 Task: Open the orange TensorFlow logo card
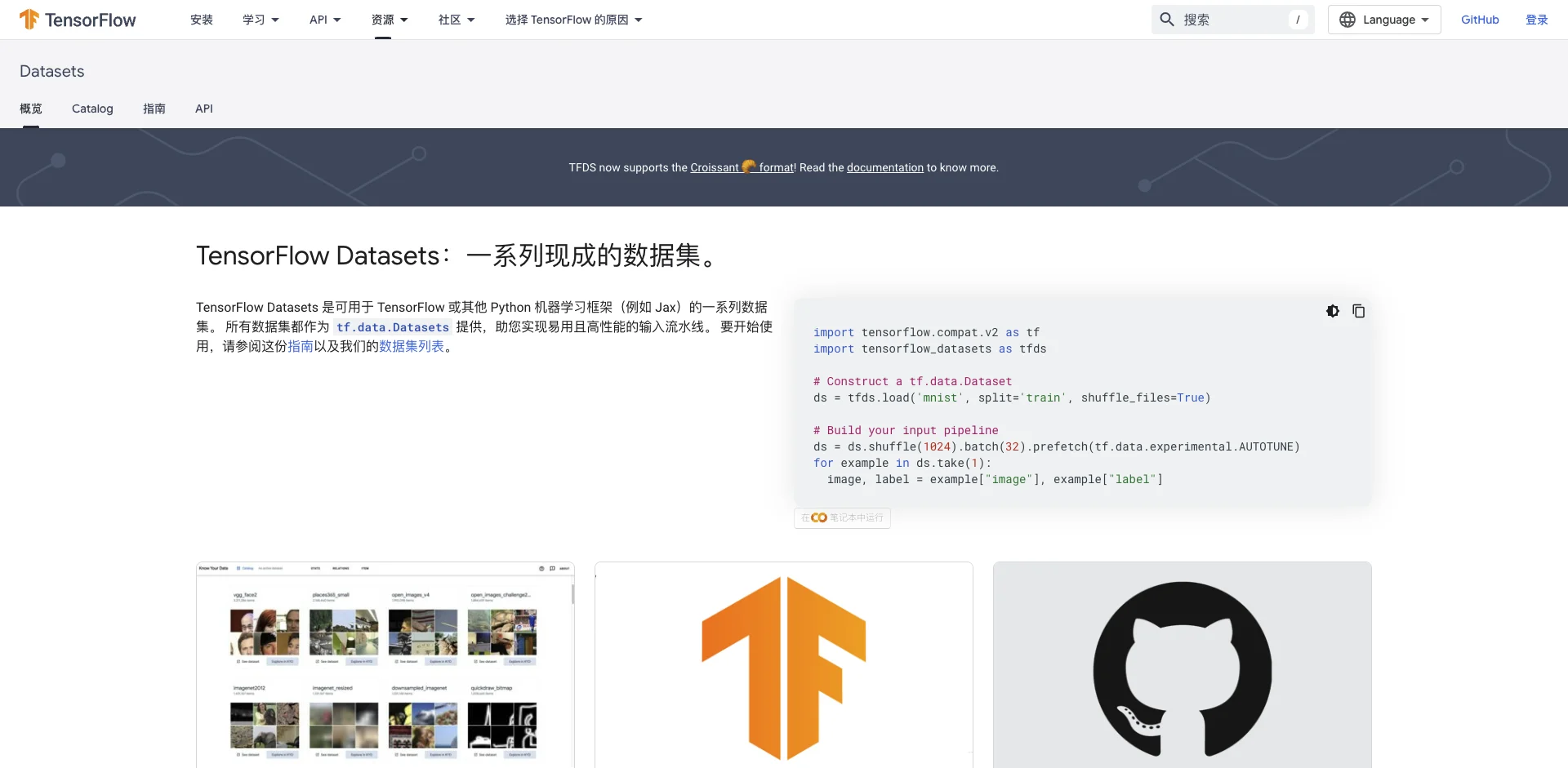[x=784, y=664]
